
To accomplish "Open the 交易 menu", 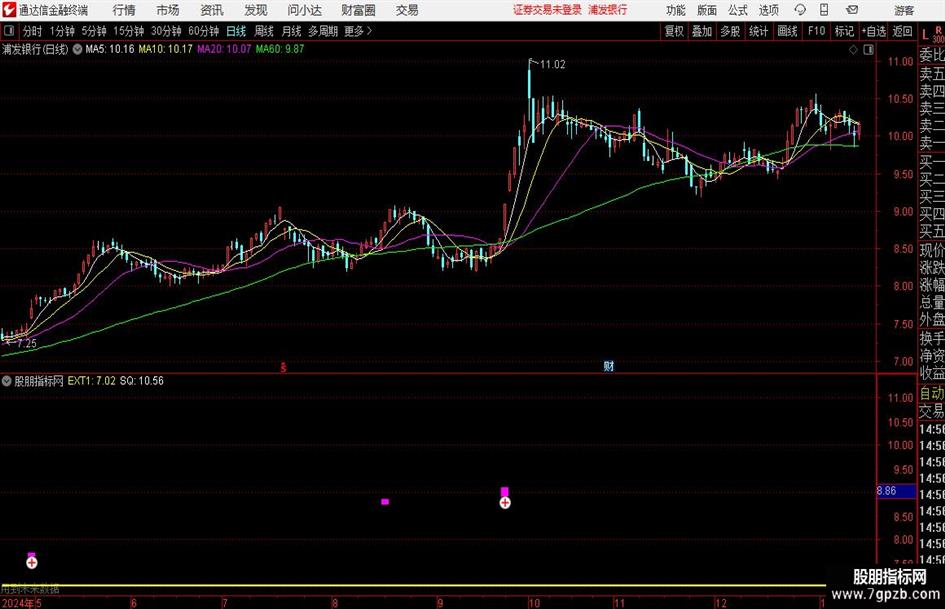I will pos(407,10).
